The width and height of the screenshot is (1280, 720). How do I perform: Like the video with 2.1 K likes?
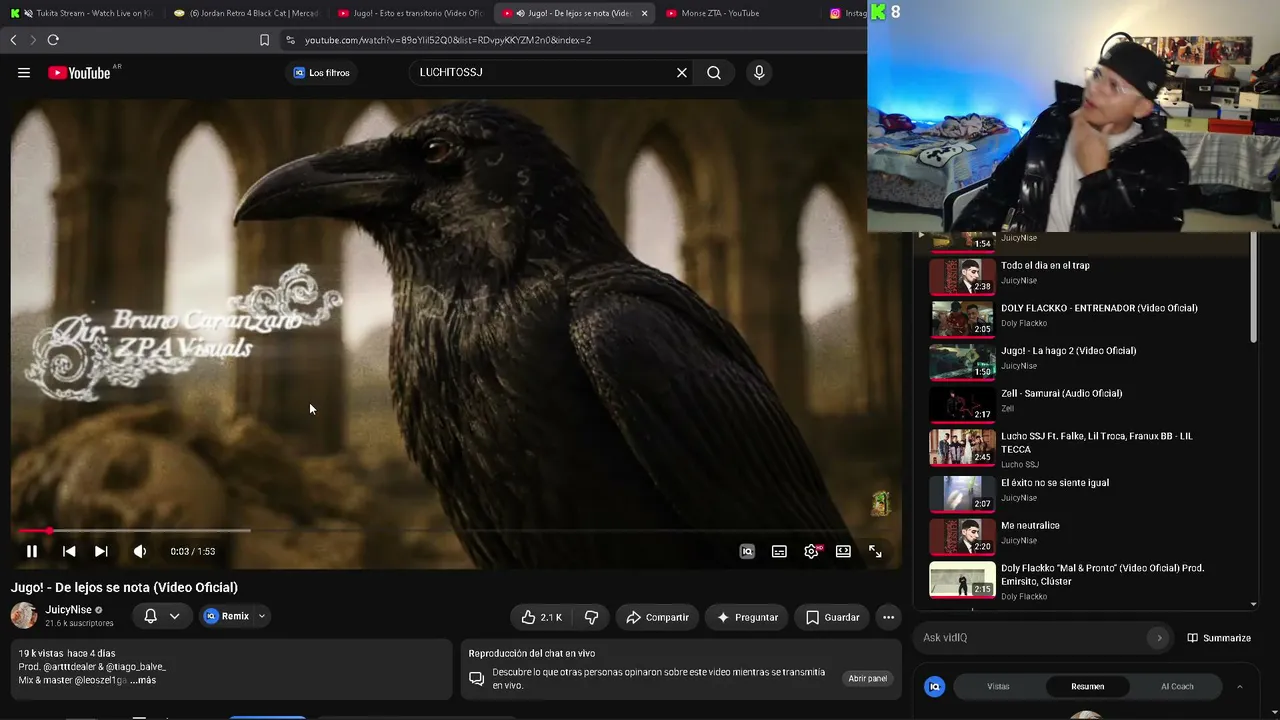pyautogui.click(x=541, y=617)
